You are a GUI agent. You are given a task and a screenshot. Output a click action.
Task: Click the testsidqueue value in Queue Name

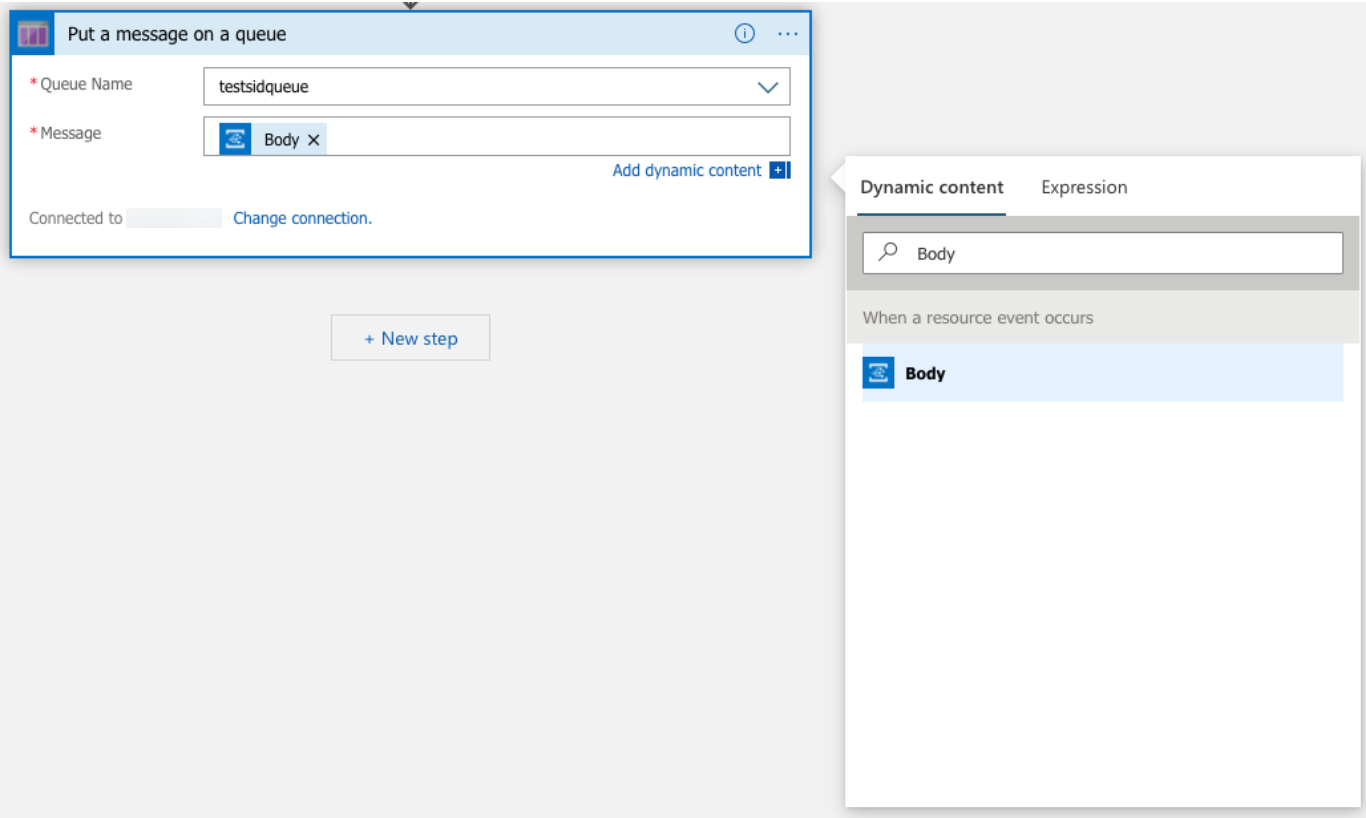[x=264, y=87]
